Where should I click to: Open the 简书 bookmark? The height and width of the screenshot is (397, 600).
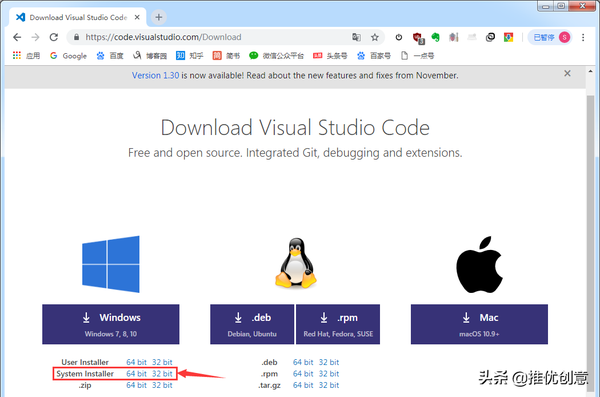pos(226,56)
